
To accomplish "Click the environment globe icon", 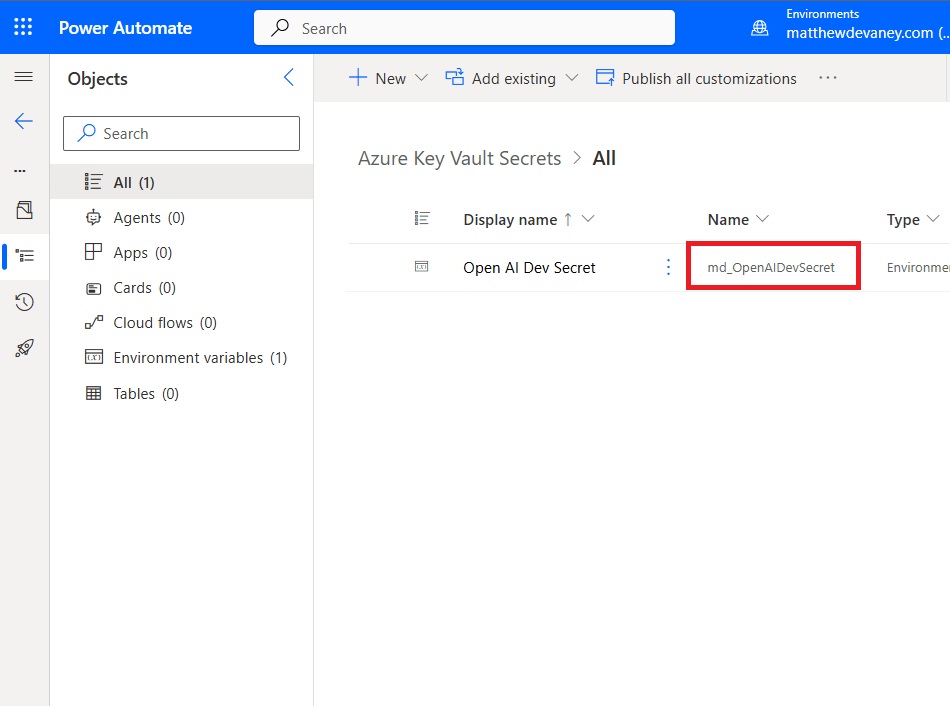I will click(x=760, y=28).
